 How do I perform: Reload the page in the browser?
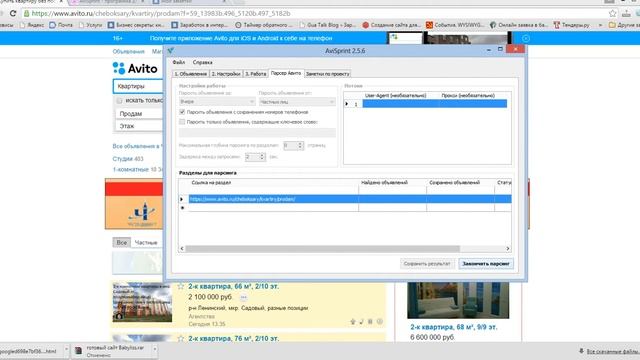tap(13, 13)
